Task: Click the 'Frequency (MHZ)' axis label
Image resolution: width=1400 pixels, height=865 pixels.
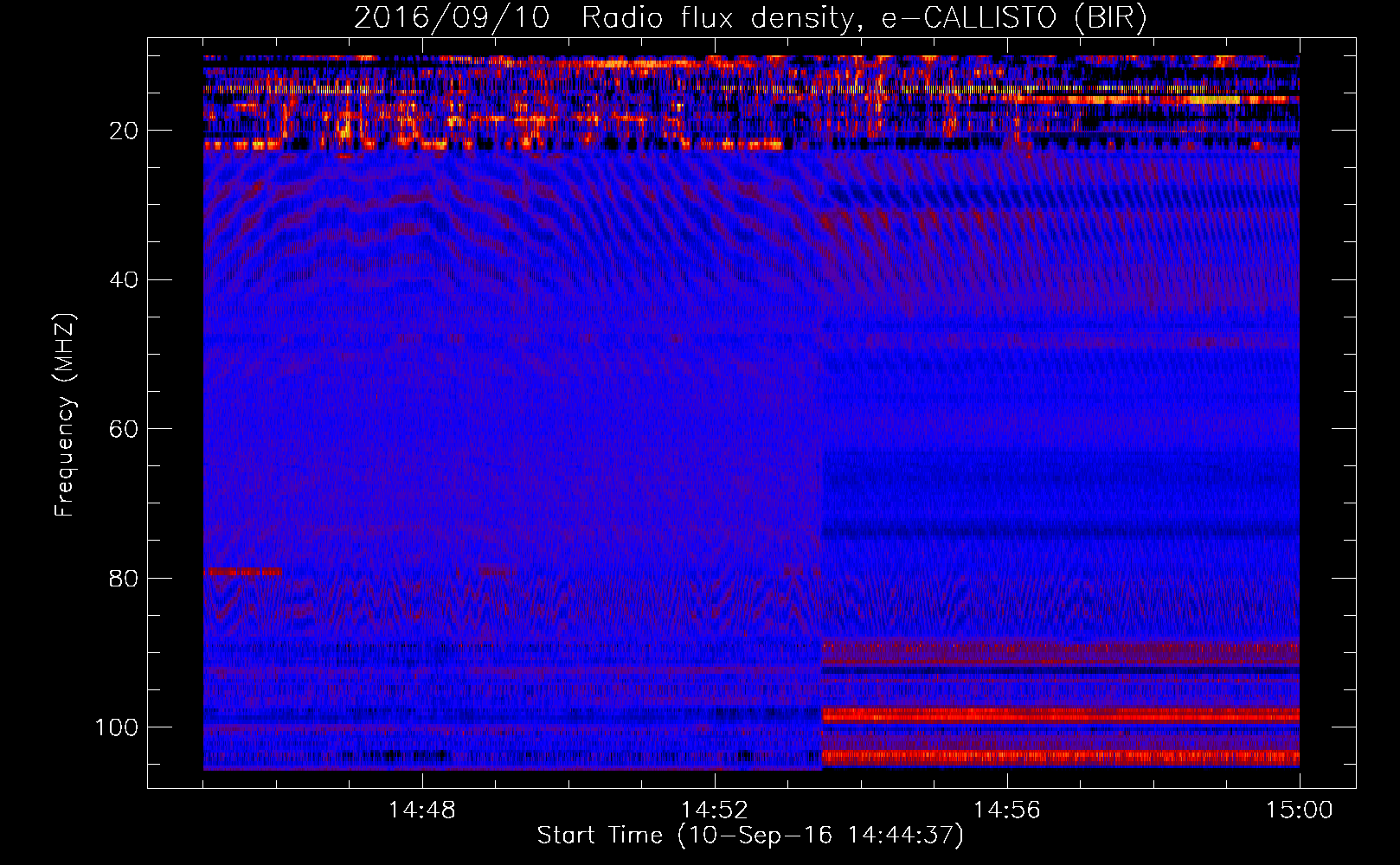Action: point(65,415)
